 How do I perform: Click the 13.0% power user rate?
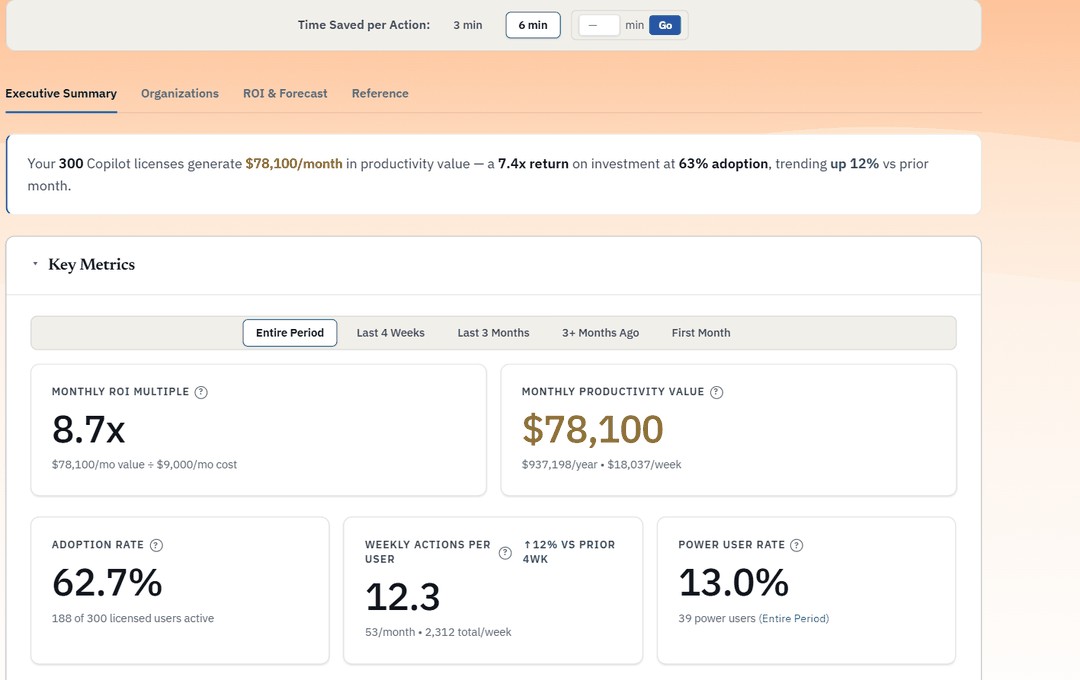coord(734,583)
